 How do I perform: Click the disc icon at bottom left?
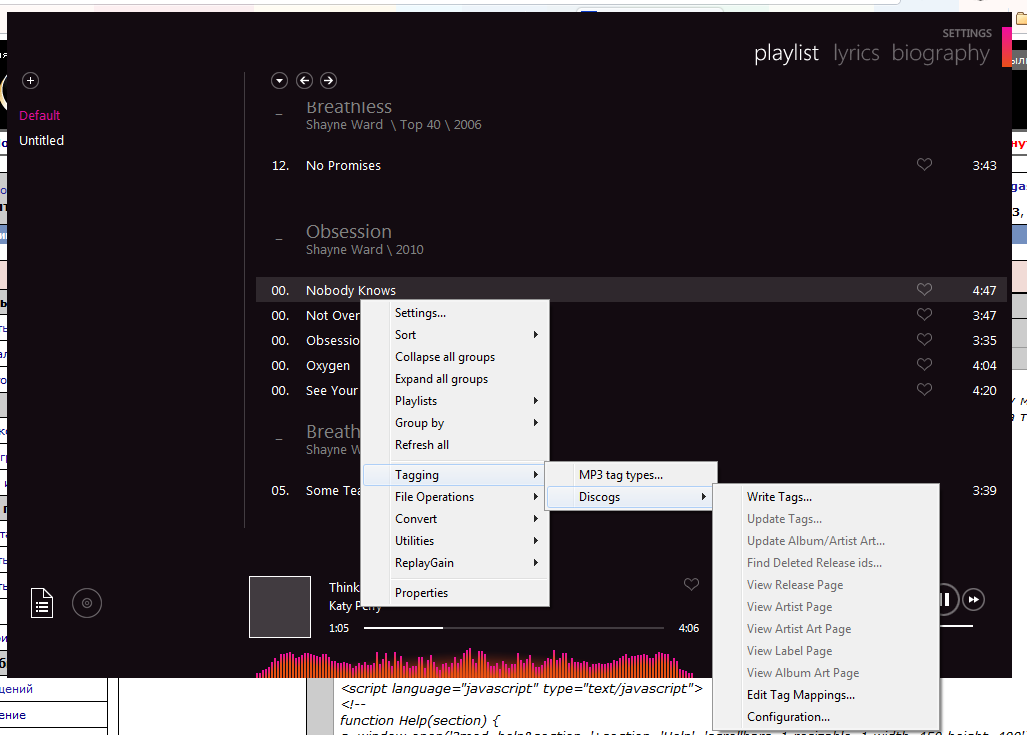pos(87,603)
